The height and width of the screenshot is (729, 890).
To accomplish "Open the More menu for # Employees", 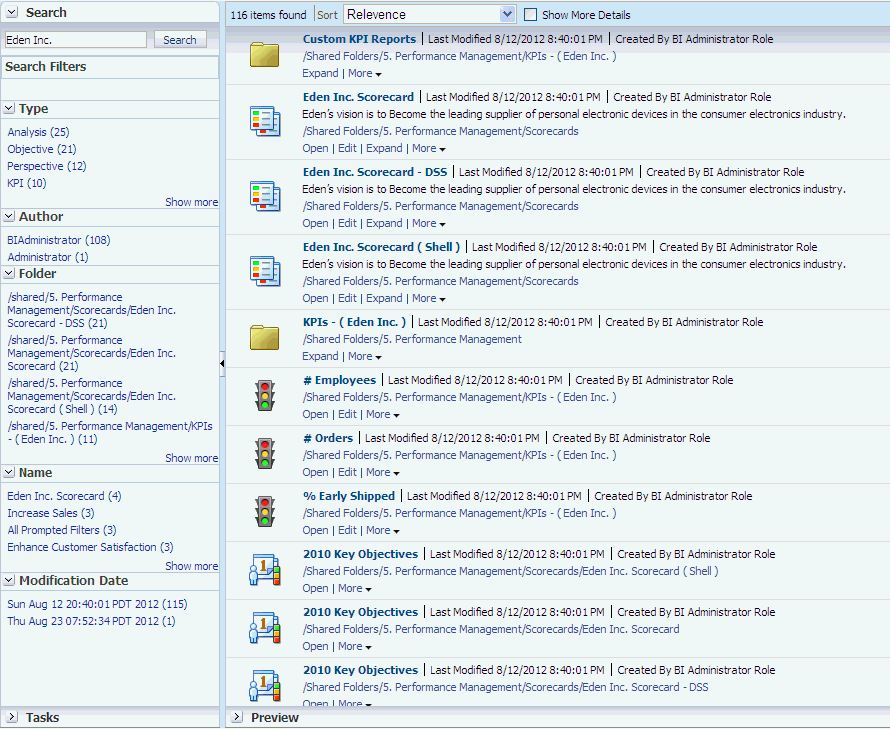I will [382, 414].
